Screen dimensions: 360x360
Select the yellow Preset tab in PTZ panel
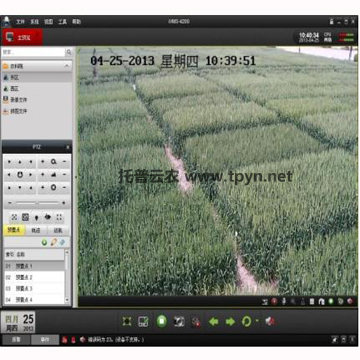tap(14, 230)
